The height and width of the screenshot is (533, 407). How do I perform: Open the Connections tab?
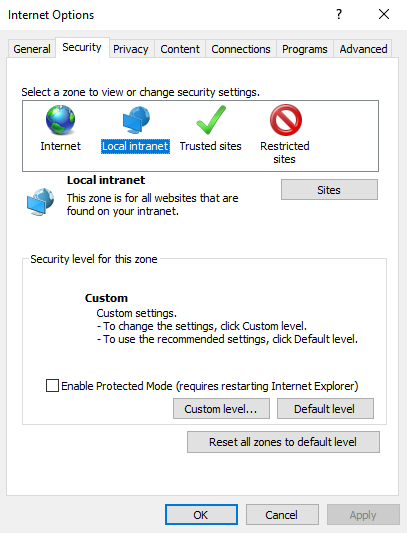[x=241, y=49]
